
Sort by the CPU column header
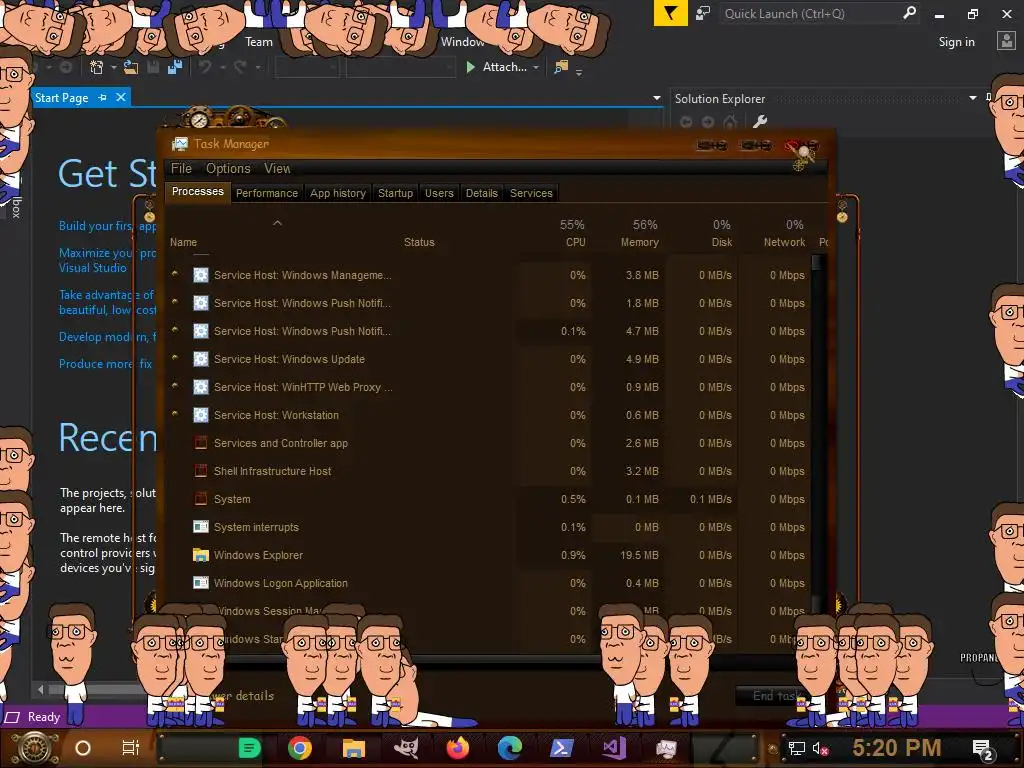pos(575,242)
